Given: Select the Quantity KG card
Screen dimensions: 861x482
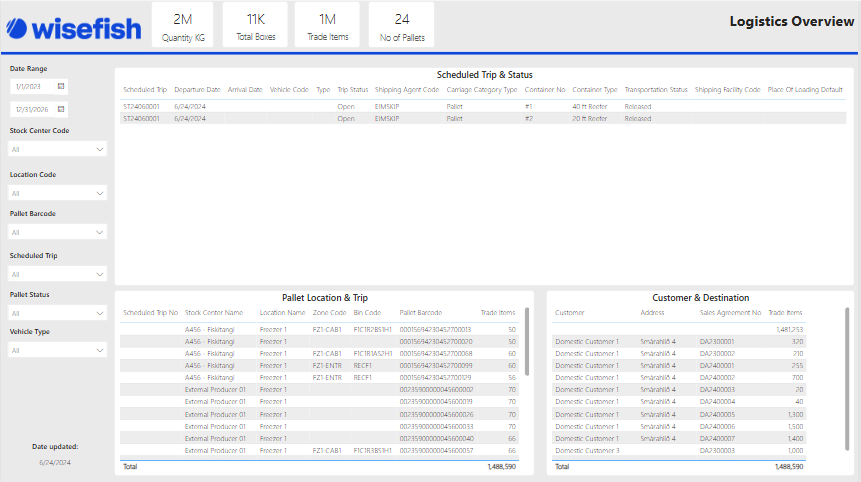Looking at the screenshot, I should [182, 26].
